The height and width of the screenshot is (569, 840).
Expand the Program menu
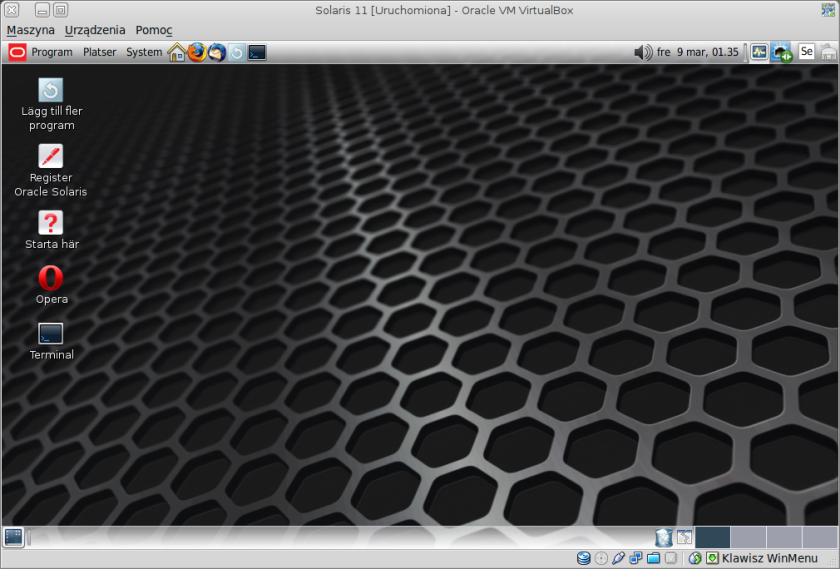click(51, 52)
